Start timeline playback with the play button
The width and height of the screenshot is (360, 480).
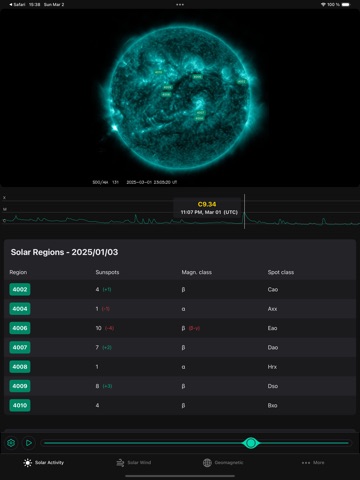29,443
